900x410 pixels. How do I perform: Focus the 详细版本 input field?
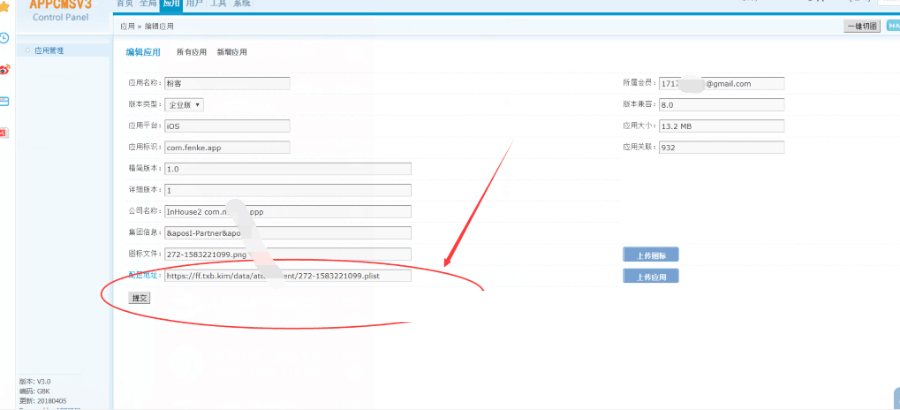coord(288,190)
